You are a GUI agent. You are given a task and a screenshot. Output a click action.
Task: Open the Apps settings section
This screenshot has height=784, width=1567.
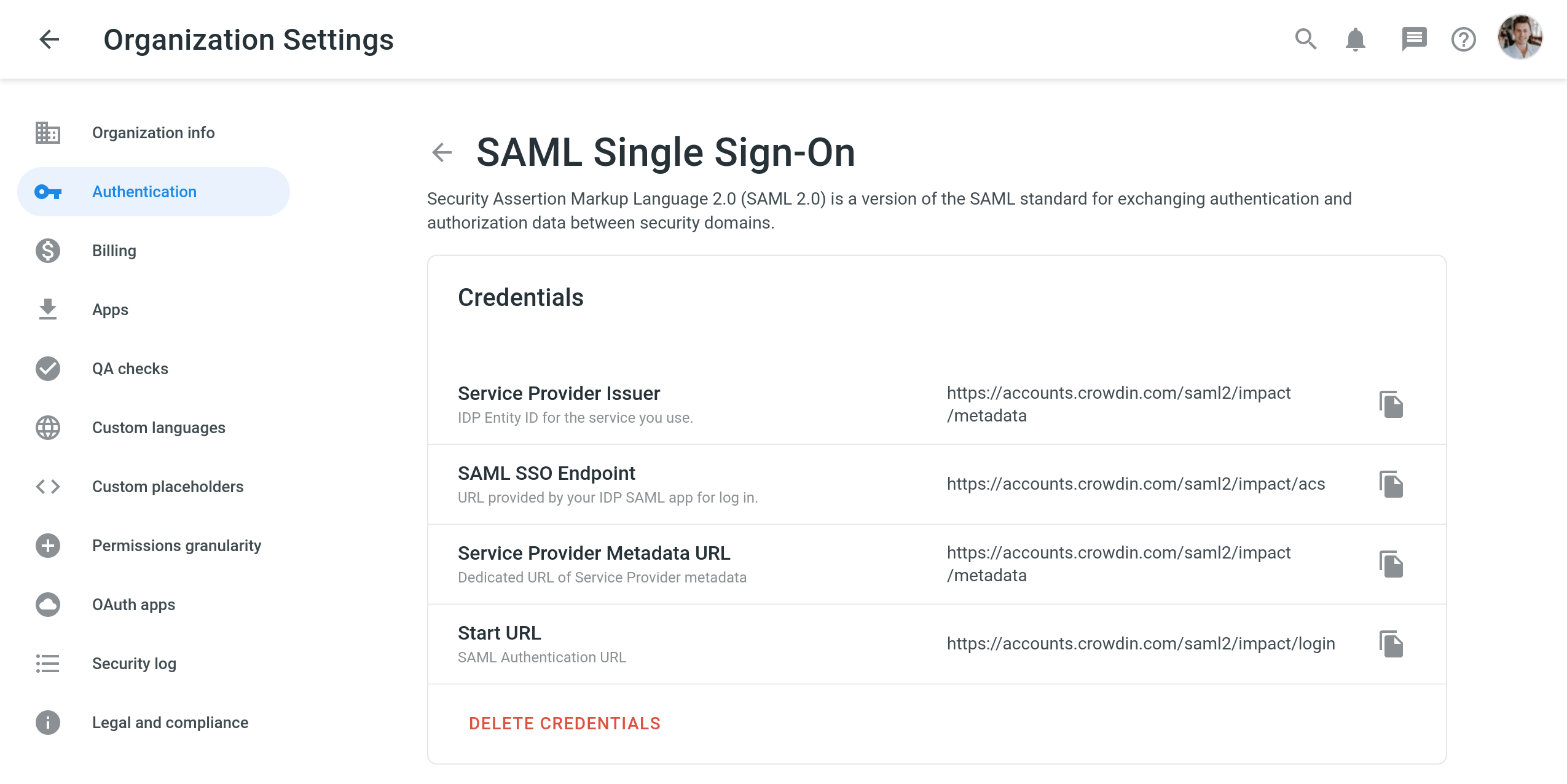pos(110,310)
